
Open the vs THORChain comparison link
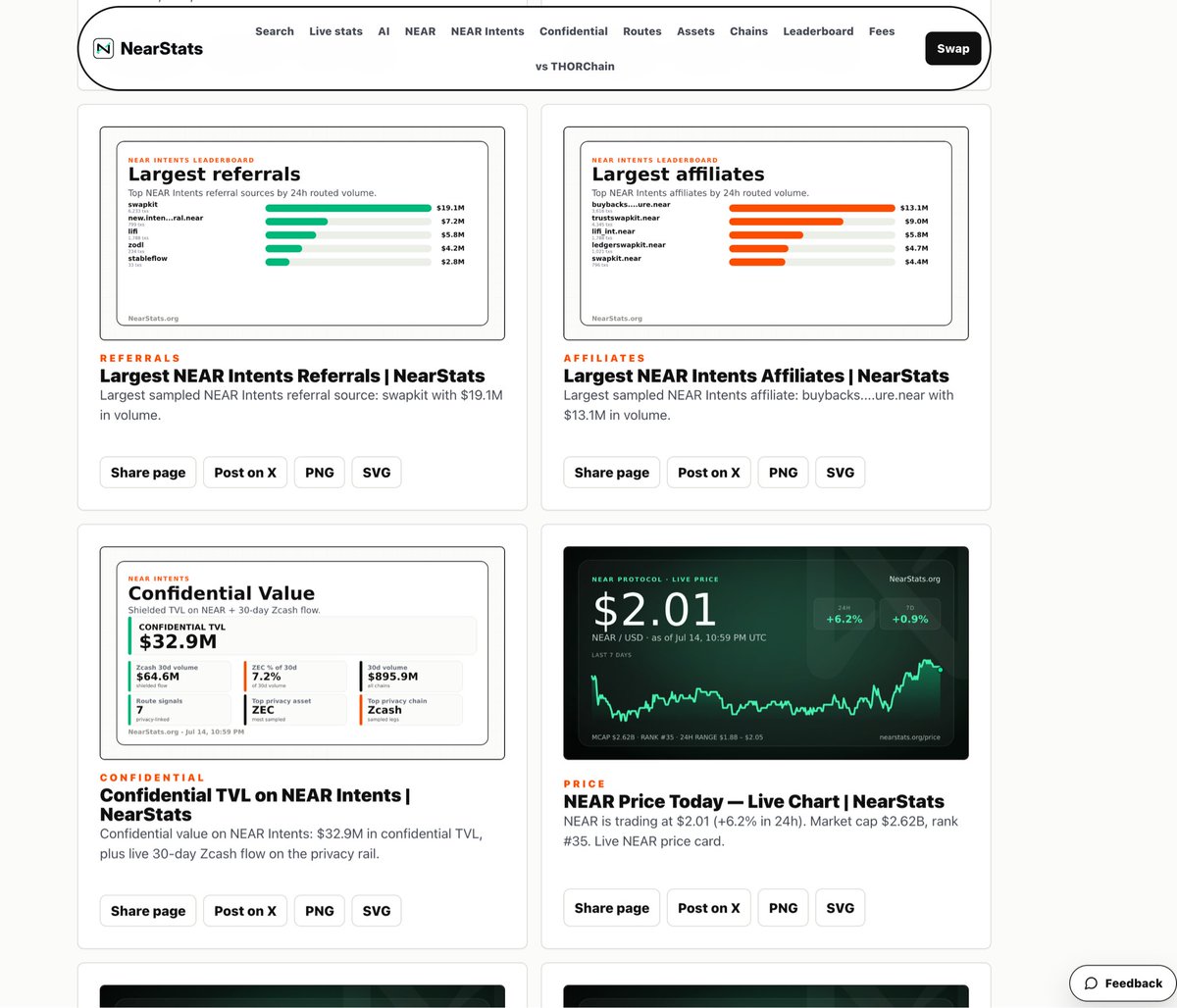575,67
